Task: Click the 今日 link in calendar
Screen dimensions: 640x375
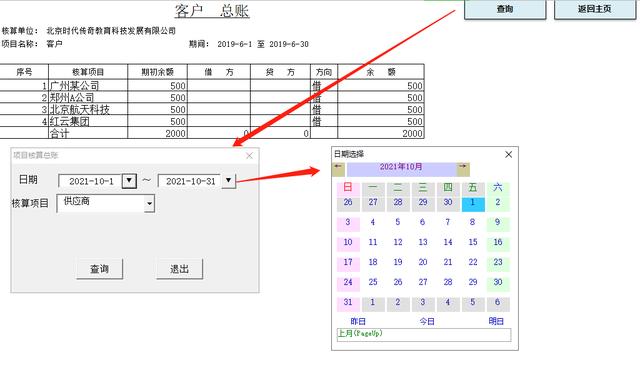Action: click(427, 322)
